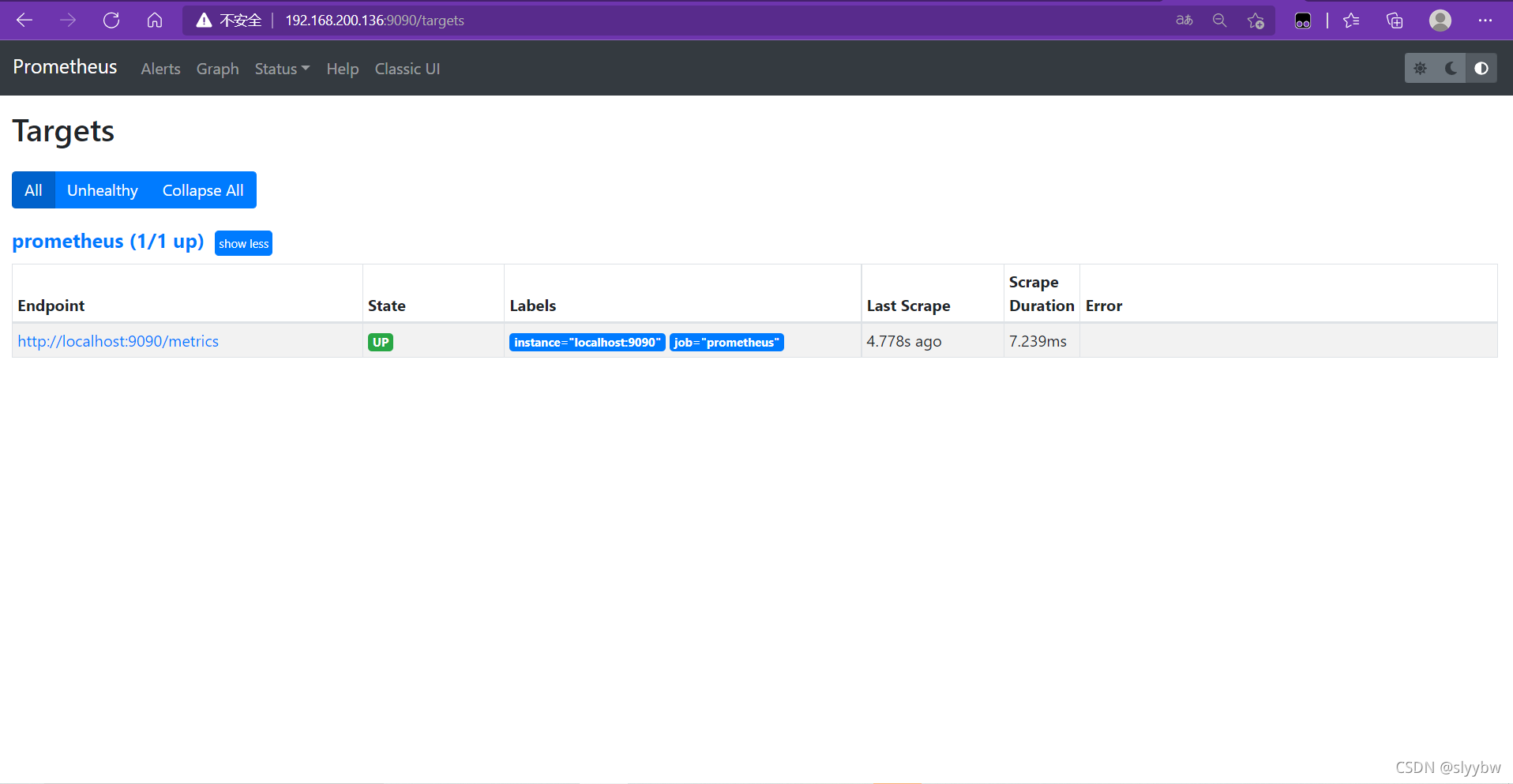This screenshot has height=784, width=1513.
Task: Switch to light theme sun icon
Action: click(1420, 69)
